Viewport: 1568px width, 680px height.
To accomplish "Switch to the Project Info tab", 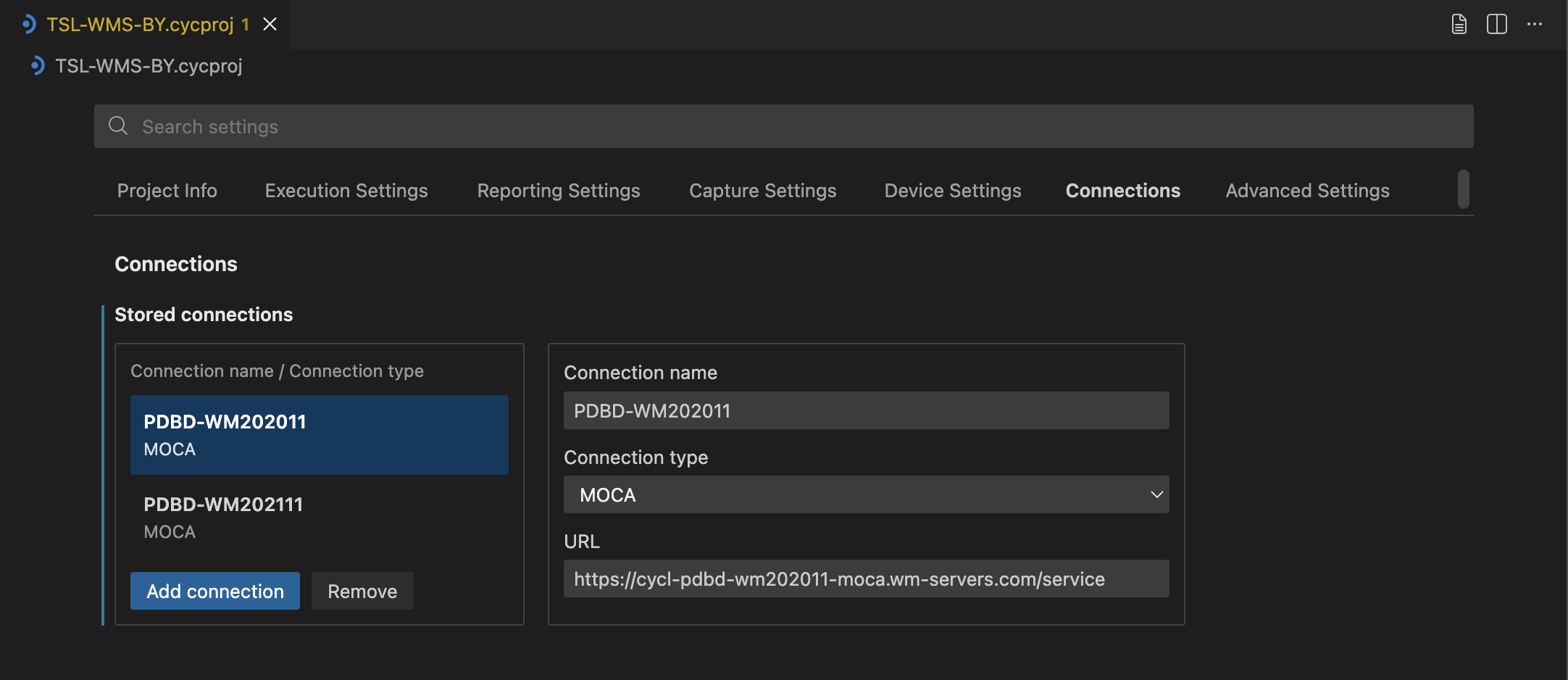I will [x=167, y=191].
